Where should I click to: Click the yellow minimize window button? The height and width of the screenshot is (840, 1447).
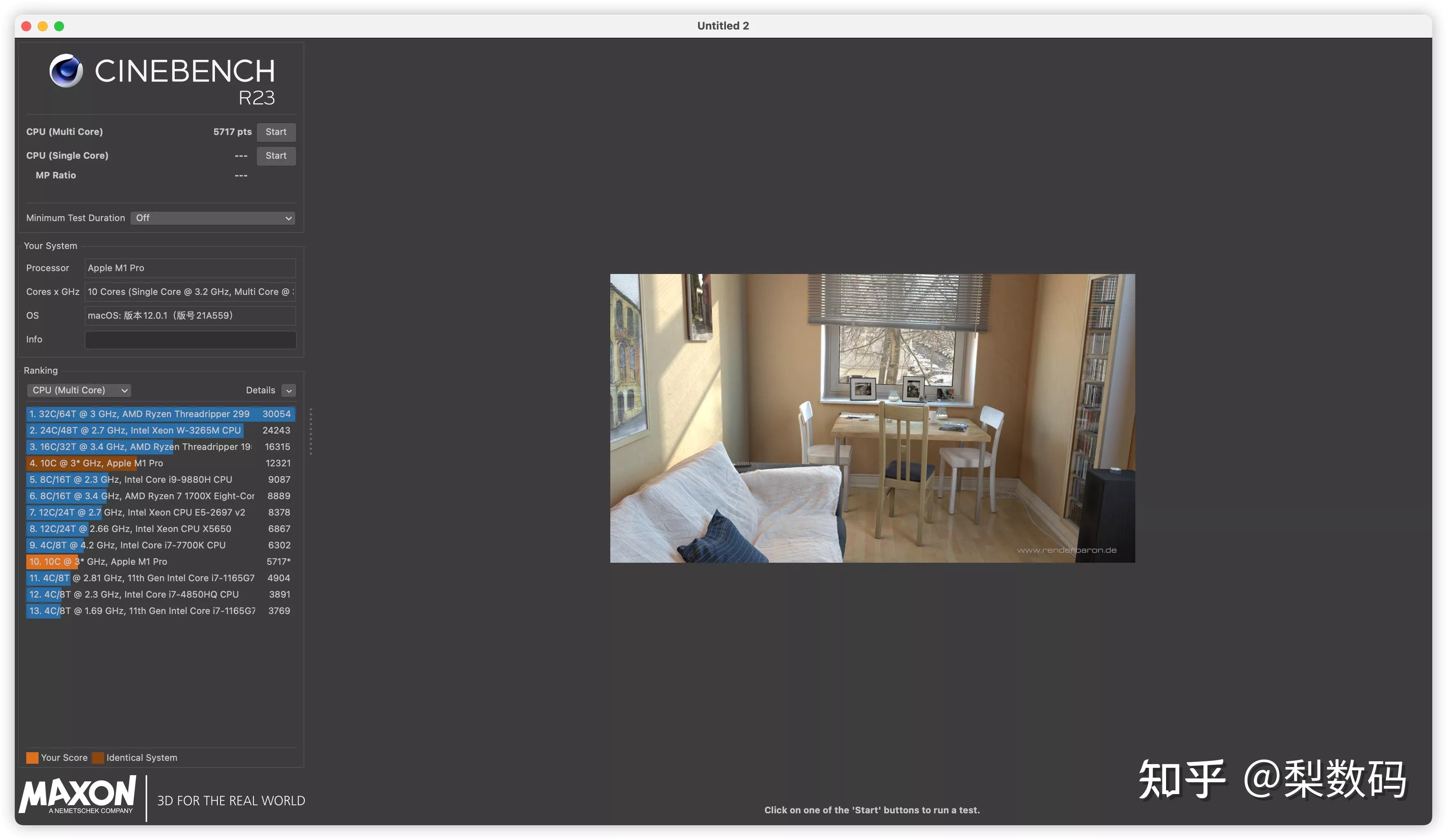[x=43, y=26]
